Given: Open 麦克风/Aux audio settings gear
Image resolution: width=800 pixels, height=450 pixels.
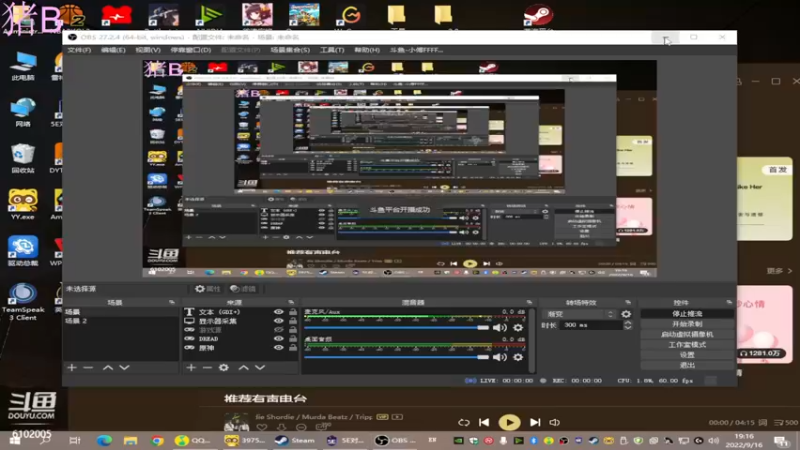Looking at the screenshot, I should (518, 328).
